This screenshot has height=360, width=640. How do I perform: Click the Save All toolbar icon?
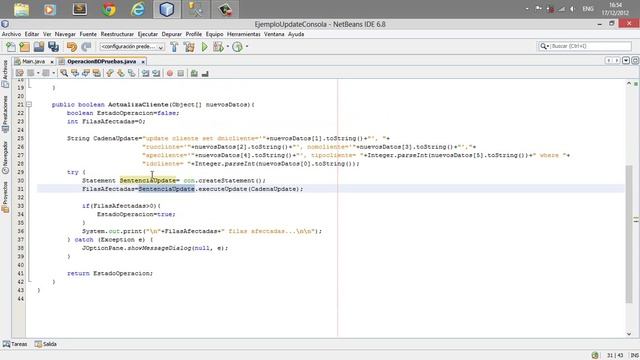(x=53, y=47)
